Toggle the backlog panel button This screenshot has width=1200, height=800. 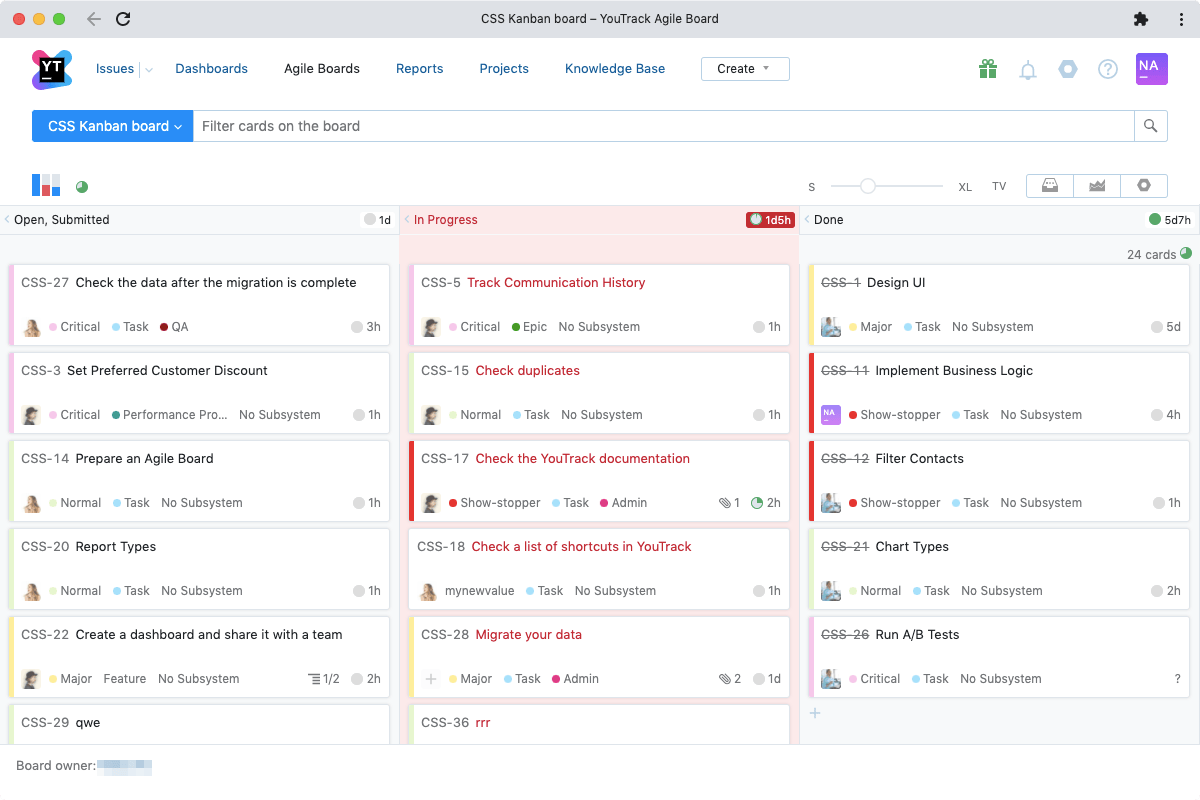pos(1050,186)
